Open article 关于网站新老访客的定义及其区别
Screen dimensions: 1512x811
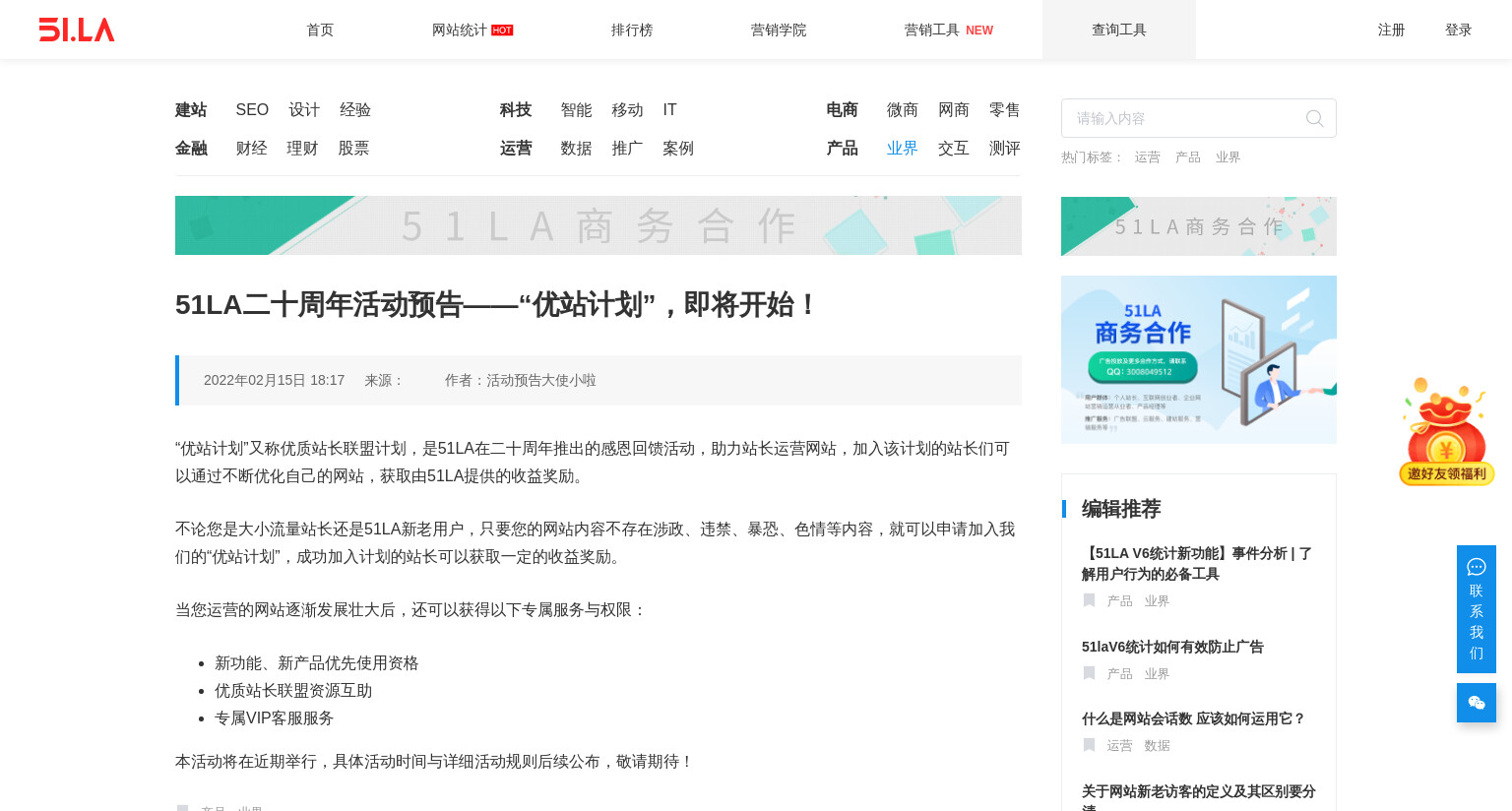1199,797
